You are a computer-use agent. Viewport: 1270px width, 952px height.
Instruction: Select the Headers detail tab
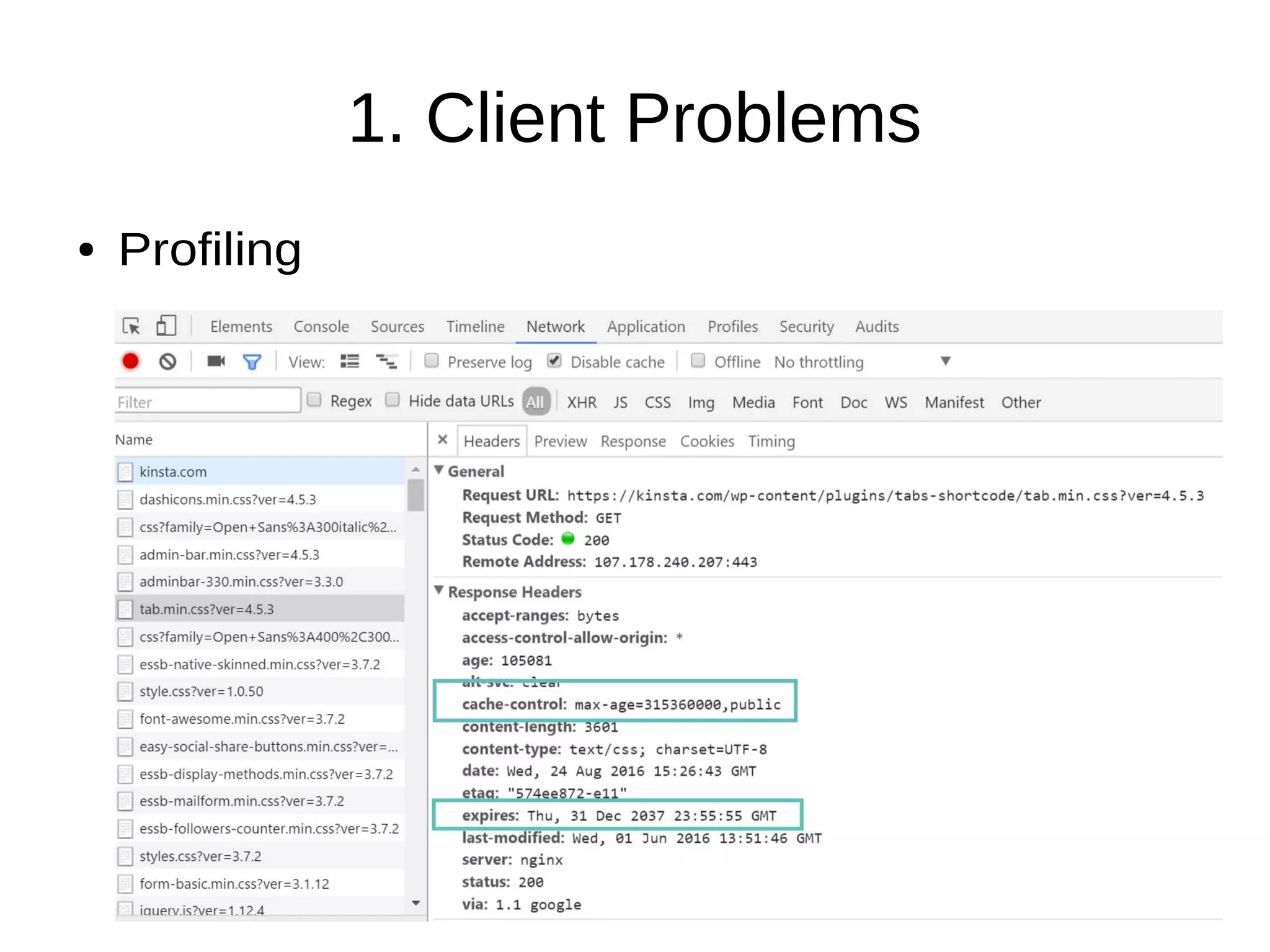click(x=492, y=441)
